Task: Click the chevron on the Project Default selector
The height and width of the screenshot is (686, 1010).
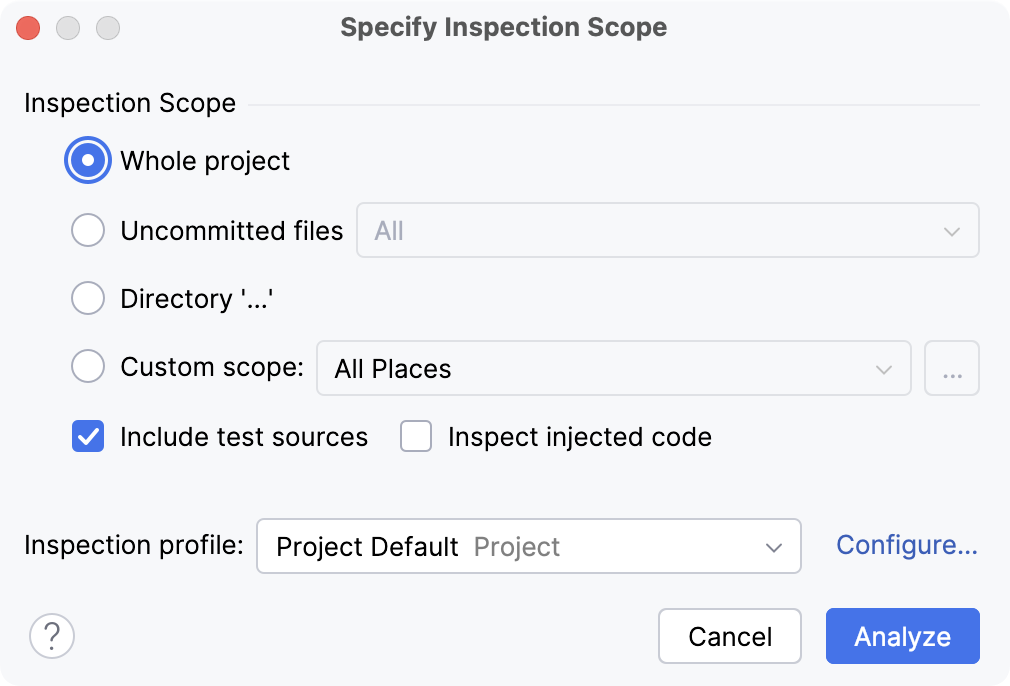Action: pyautogui.click(x=772, y=546)
